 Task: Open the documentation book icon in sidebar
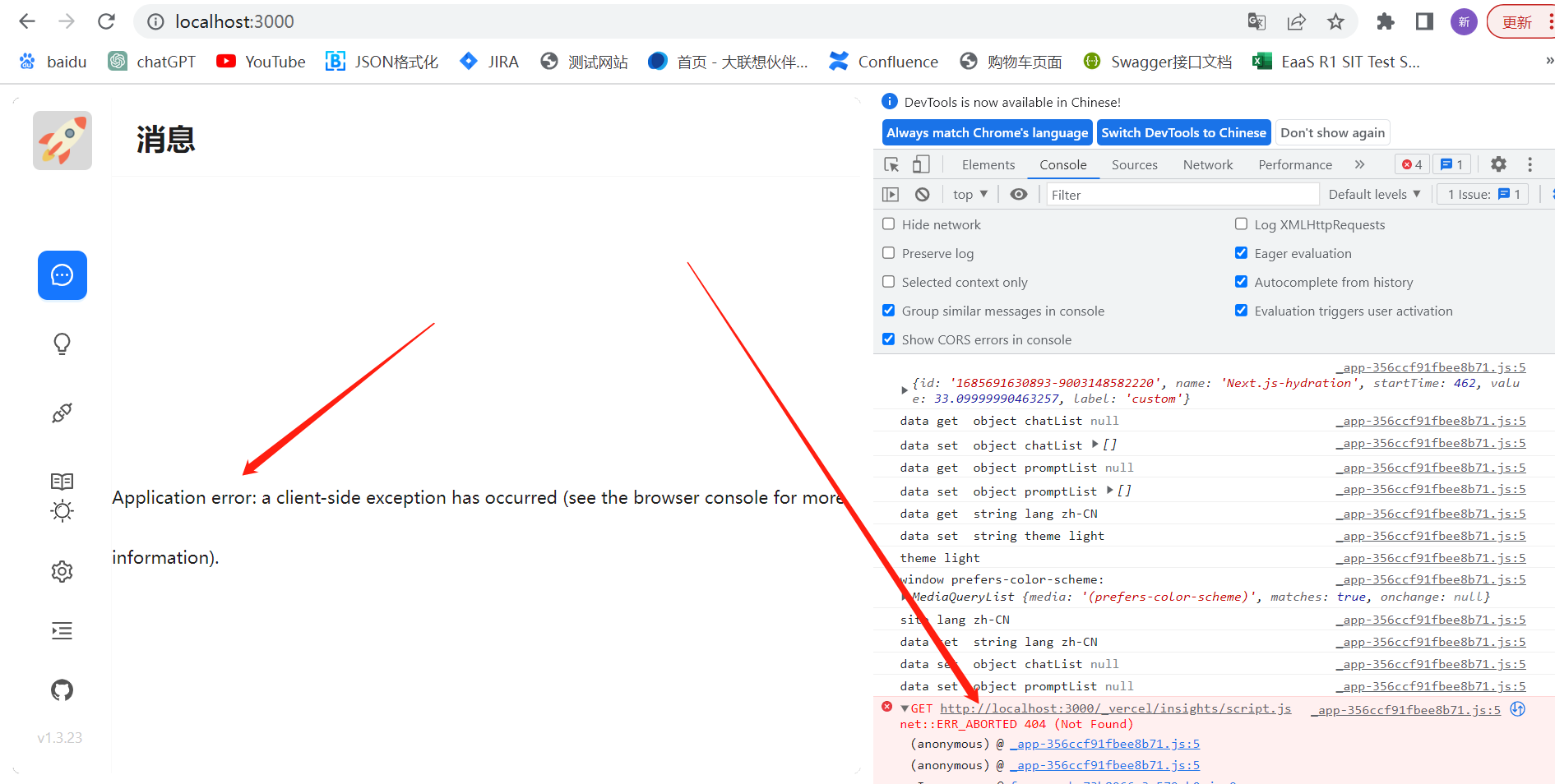(62, 482)
